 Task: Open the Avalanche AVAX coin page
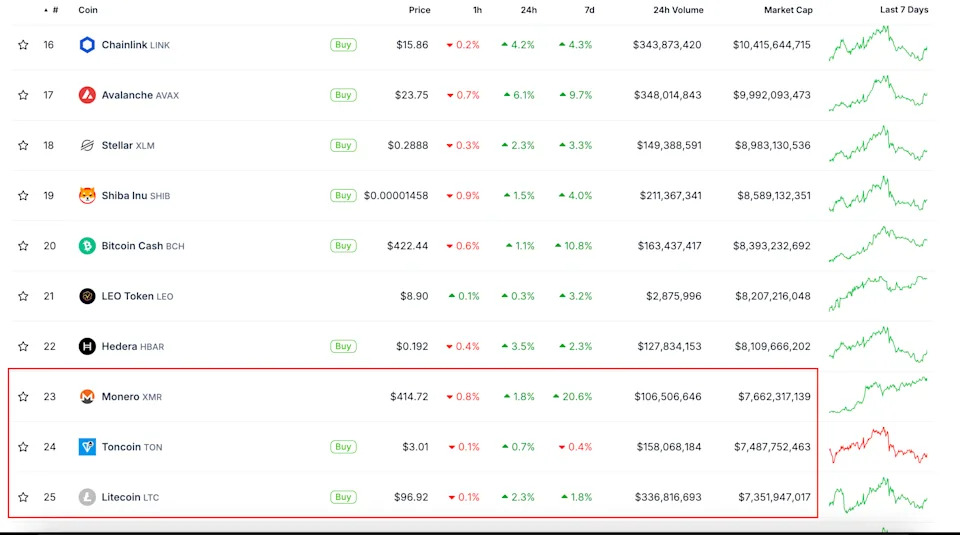tap(140, 95)
